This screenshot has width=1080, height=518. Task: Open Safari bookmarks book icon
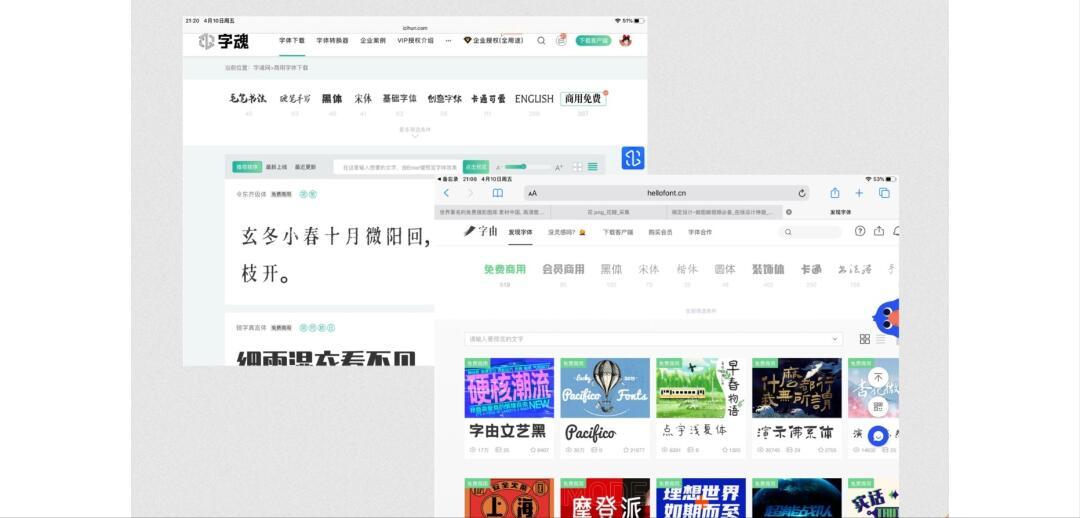tap(497, 193)
